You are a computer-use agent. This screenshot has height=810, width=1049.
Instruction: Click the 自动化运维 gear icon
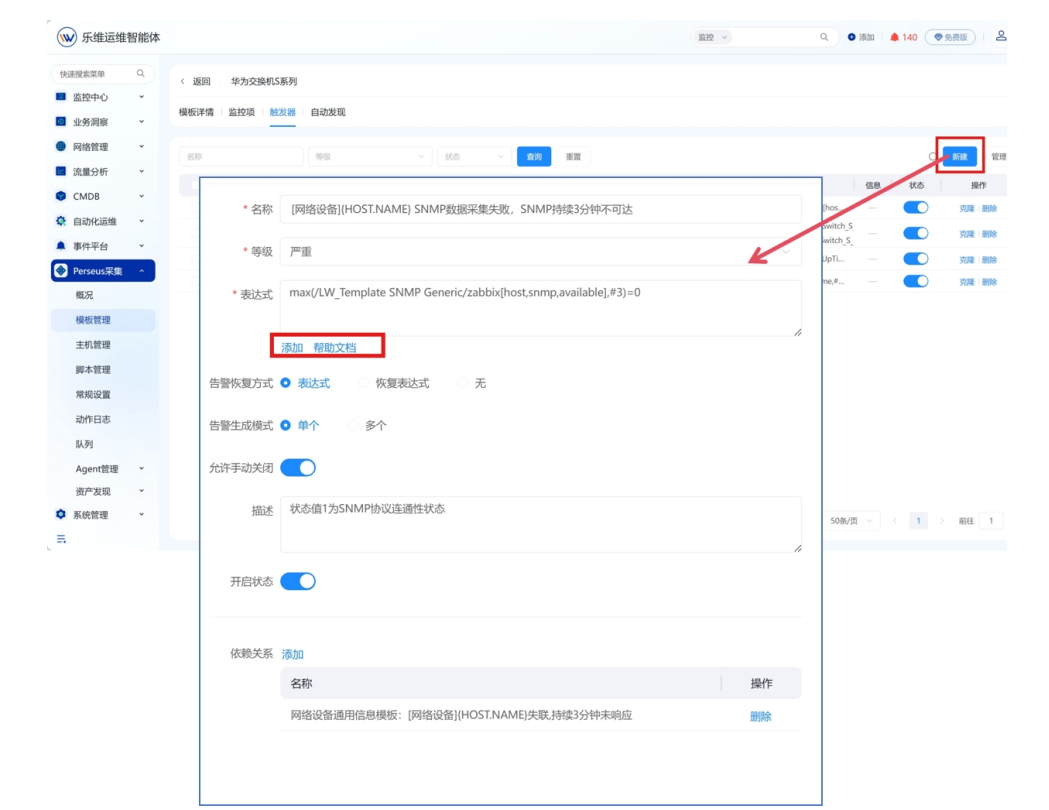(x=61, y=221)
